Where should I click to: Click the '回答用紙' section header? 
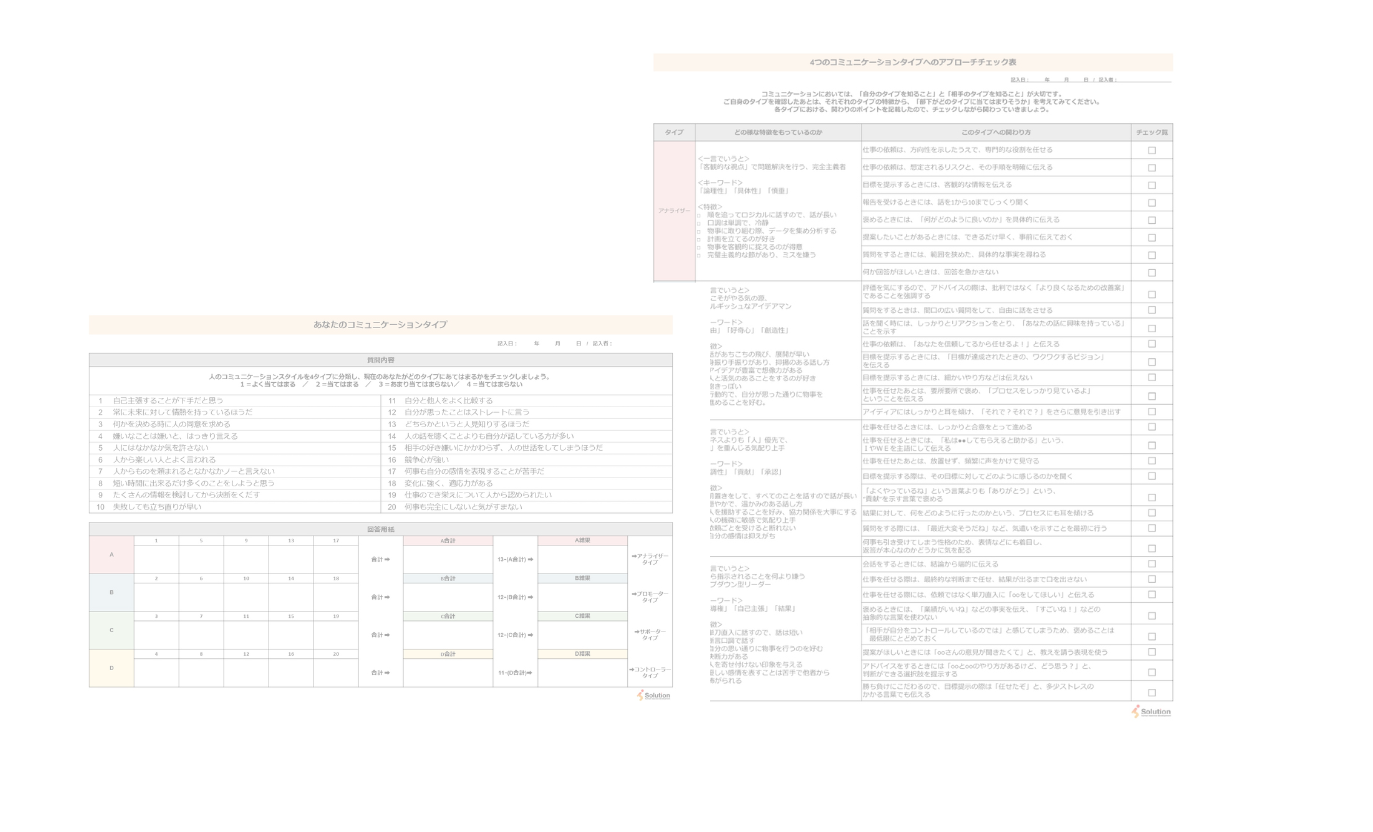[x=381, y=529]
